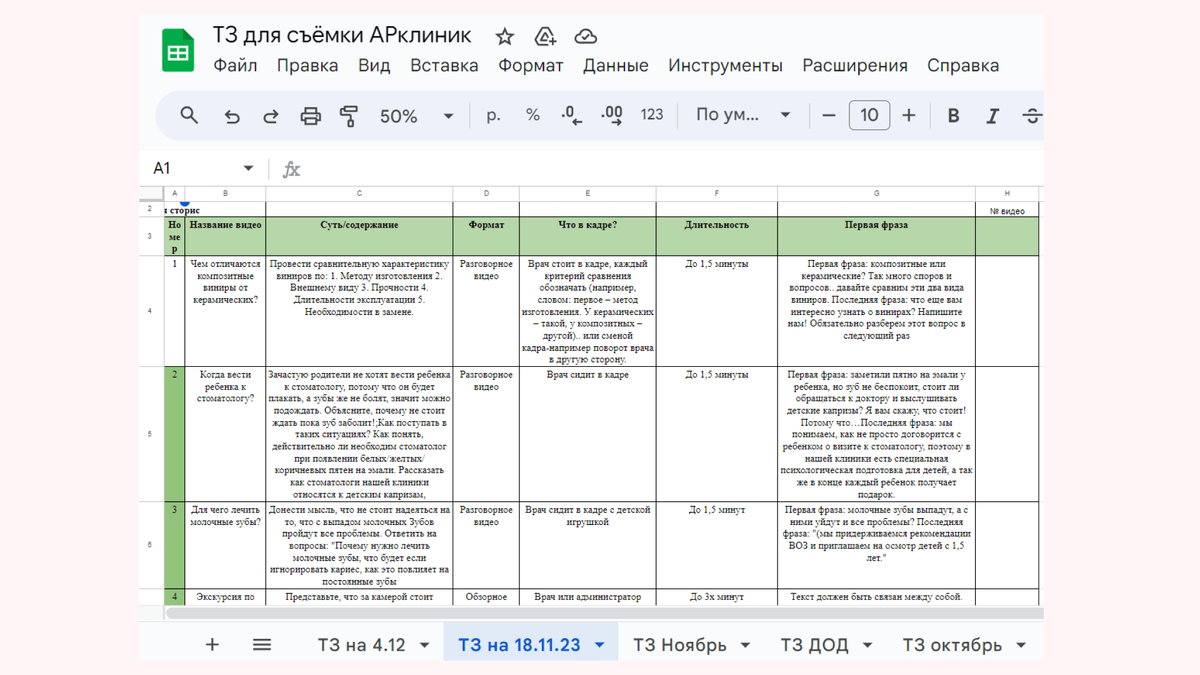
Task: Increase decimal places
Action: pos(611,114)
